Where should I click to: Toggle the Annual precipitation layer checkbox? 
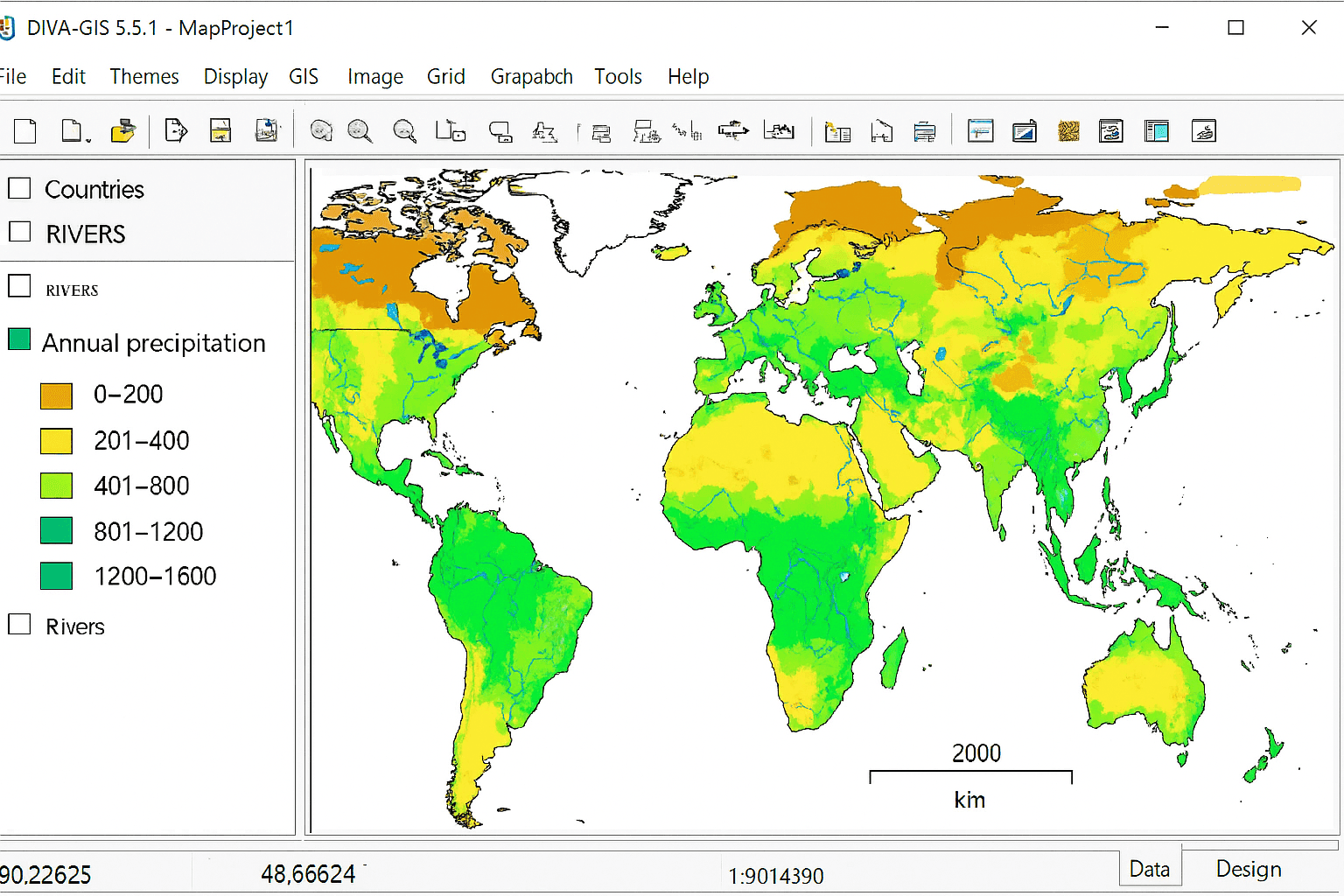pos(19,339)
